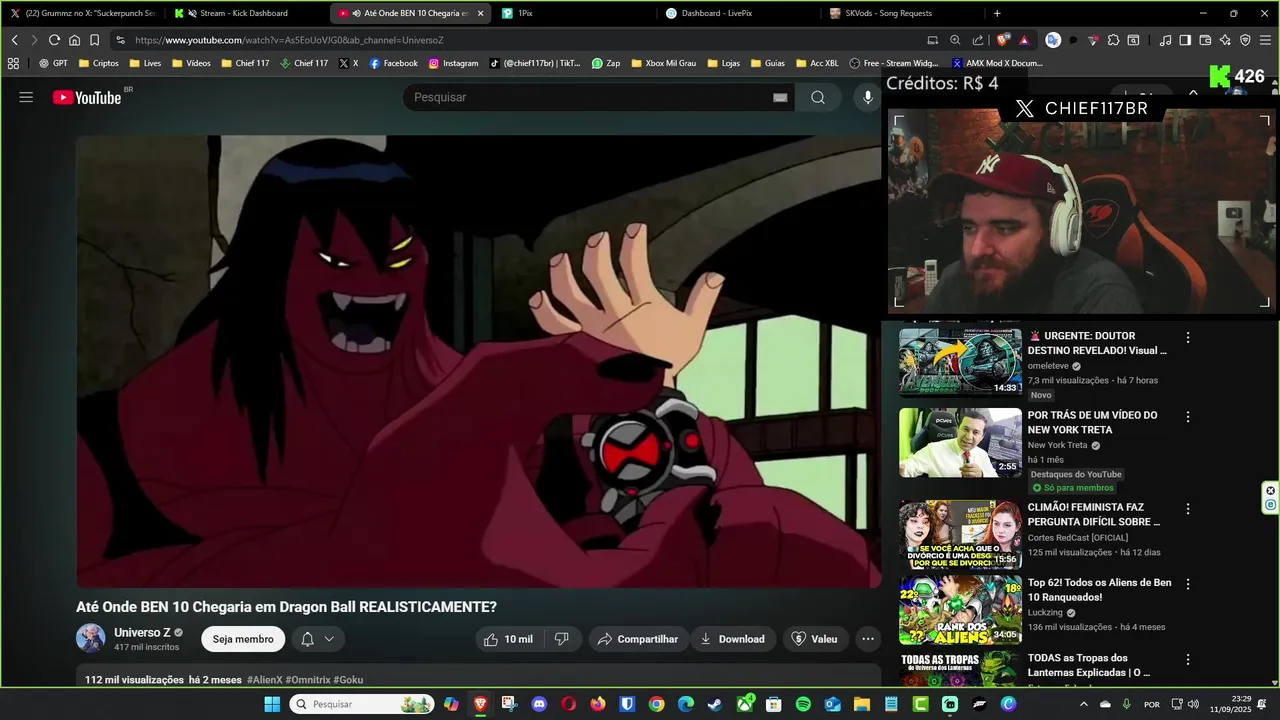
Task: Open the browser zoom magnifier icon in address bar
Action: click(955, 40)
